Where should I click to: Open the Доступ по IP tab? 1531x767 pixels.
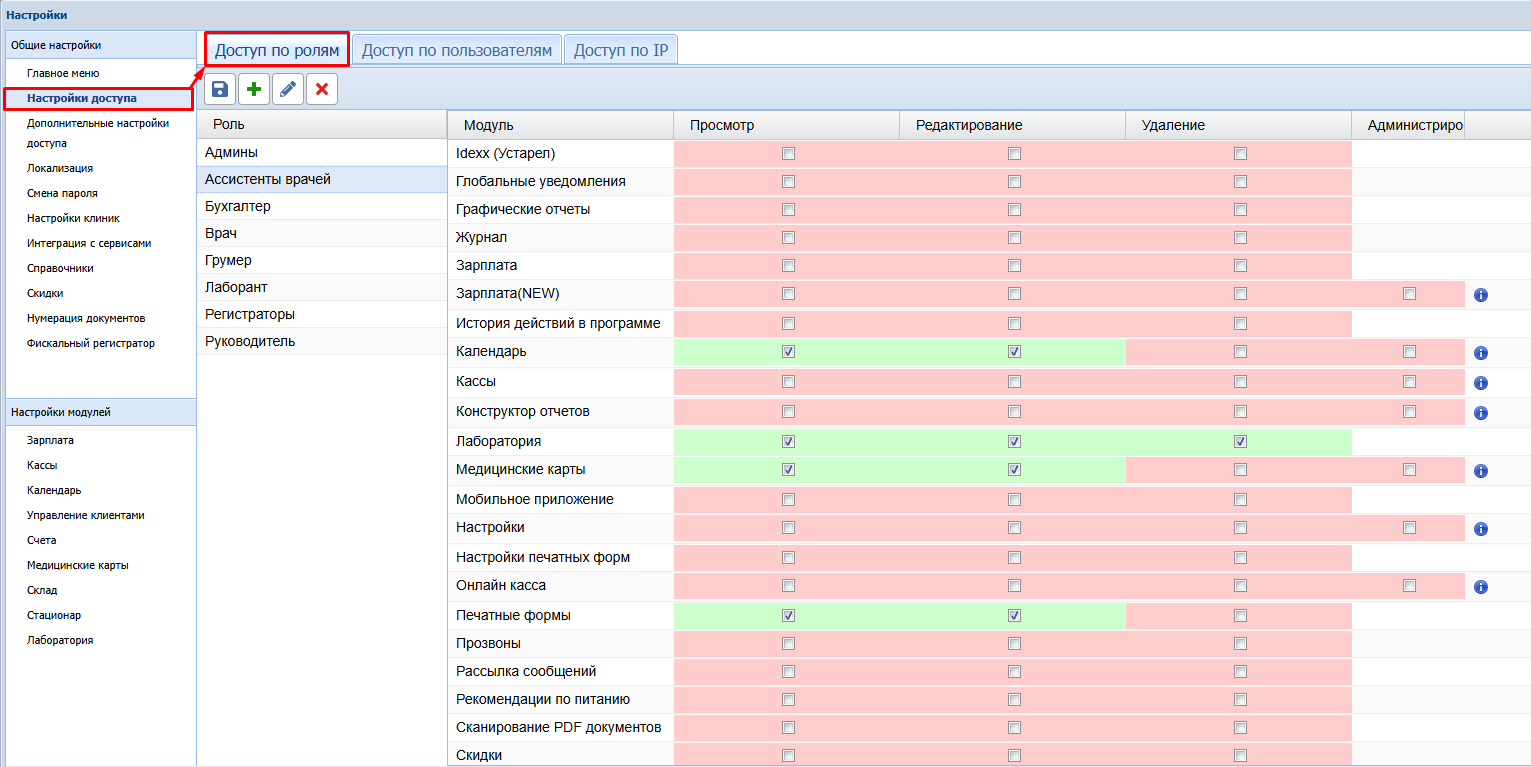click(620, 50)
